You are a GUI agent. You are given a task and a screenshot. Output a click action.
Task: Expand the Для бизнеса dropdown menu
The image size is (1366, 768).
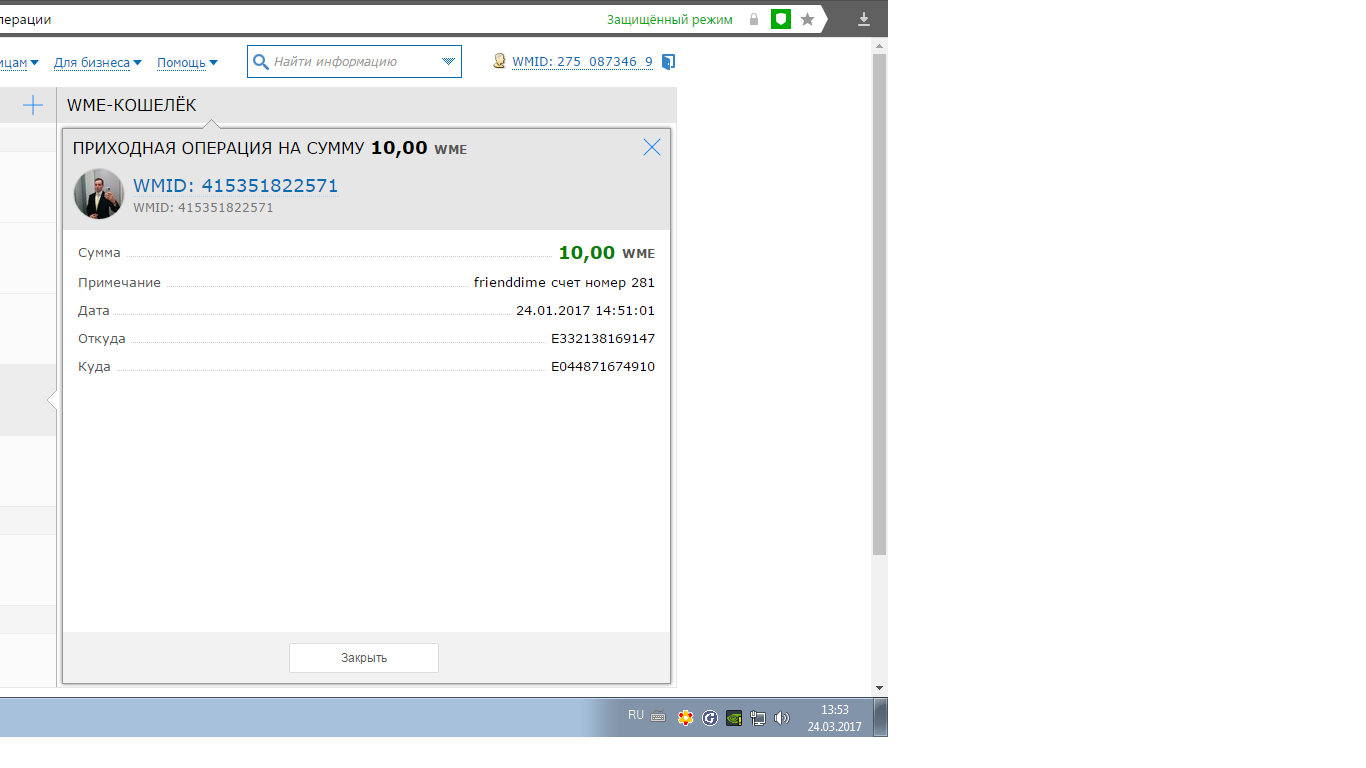pos(97,62)
